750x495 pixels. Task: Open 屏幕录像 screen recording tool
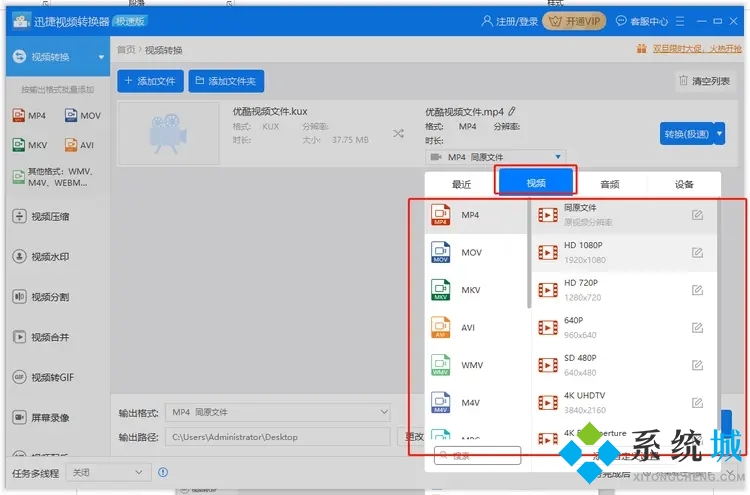[41, 418]
